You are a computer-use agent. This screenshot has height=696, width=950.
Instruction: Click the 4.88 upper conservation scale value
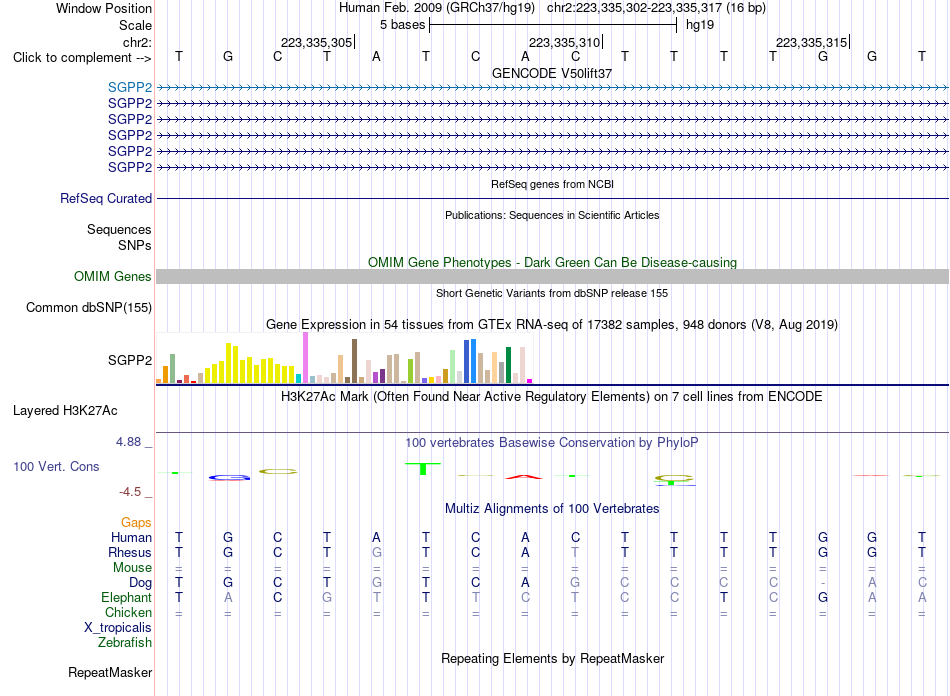pos(128,442)
